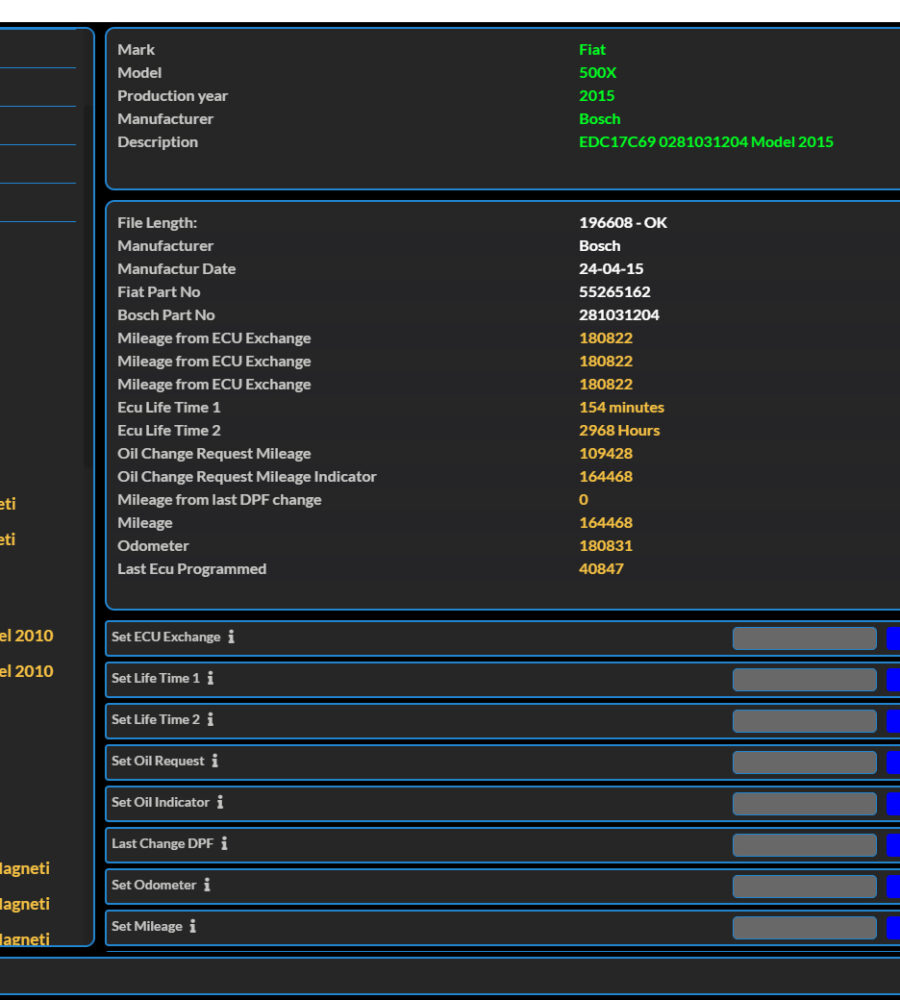
Task: Select the bottom 'lagneti' sidebar entry
Action: 25,939
